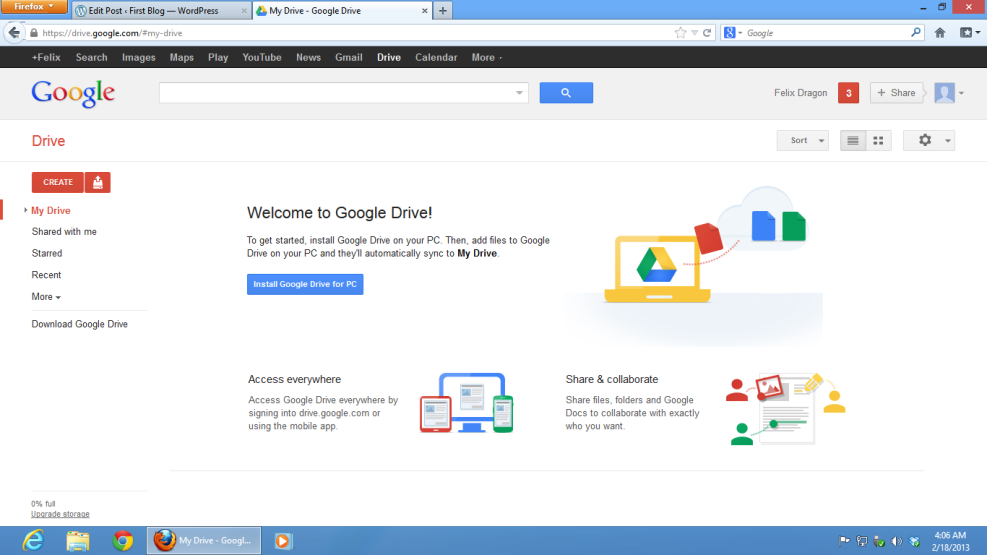Click the Firefox home icon
The width and height of the screenshot is (987, 555).
[x=940, y=33]
